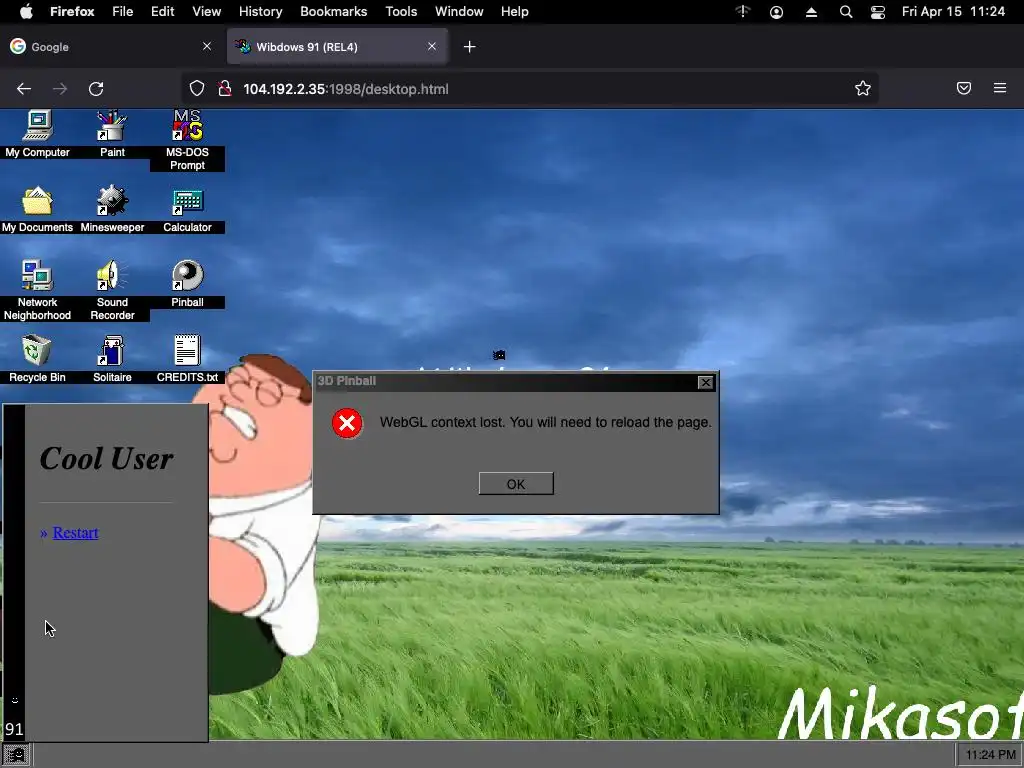This screenshot has width=1024, height=768.
Task: Click the eject icon in menu bar
Action: (x=811, y=12)
